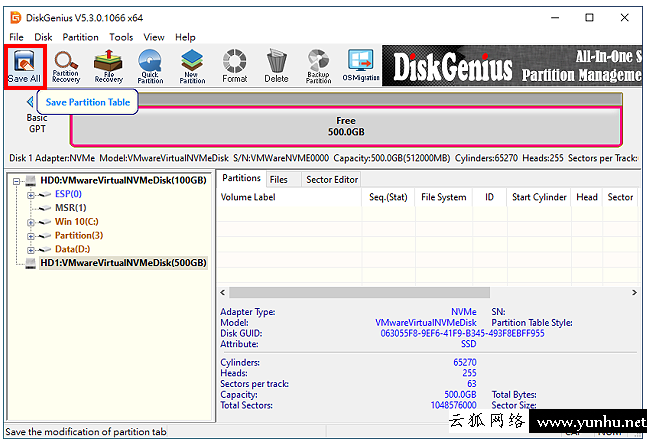Open Backup Partition tool
This screenshot has width=650, height=444.
[x=318, y=66]
